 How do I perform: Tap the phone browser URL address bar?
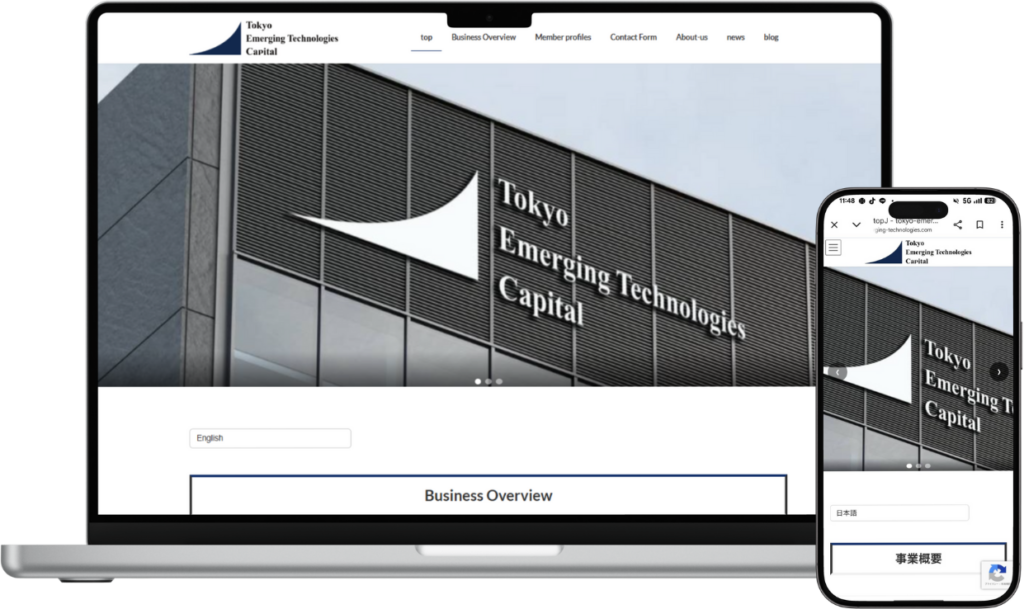(x=905, y=225)
